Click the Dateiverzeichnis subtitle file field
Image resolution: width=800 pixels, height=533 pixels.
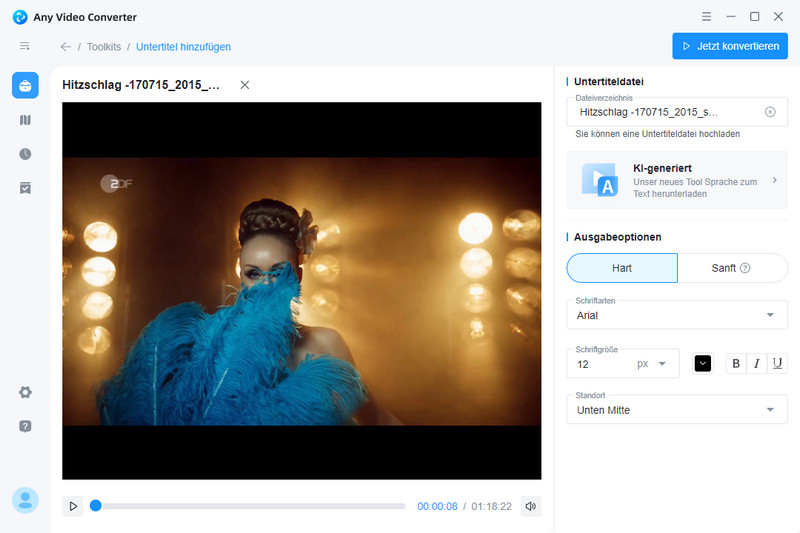[677, 112]
